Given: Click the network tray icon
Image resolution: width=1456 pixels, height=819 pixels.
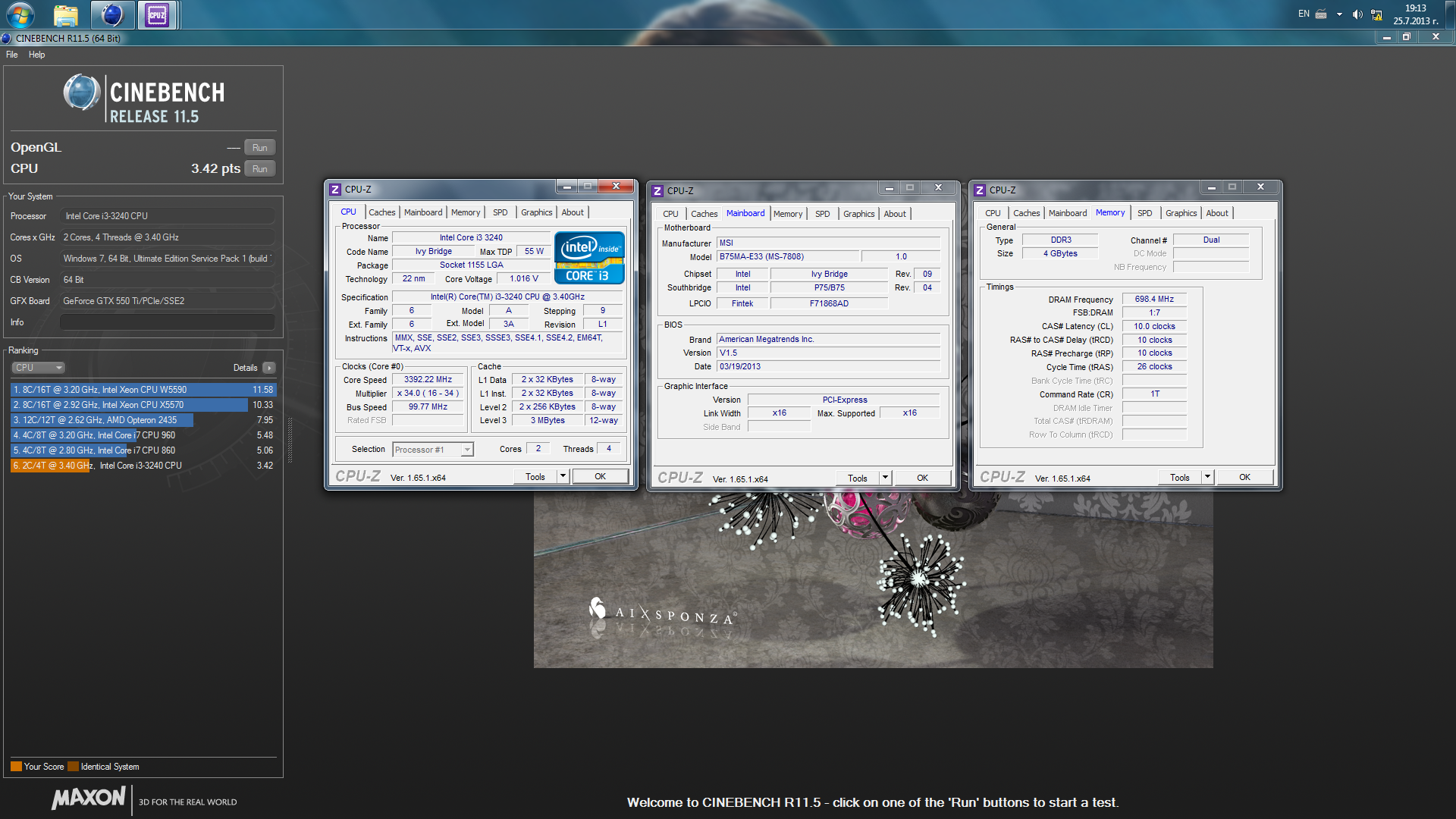Looking at the screenshot, I should tap(1376, 14).
